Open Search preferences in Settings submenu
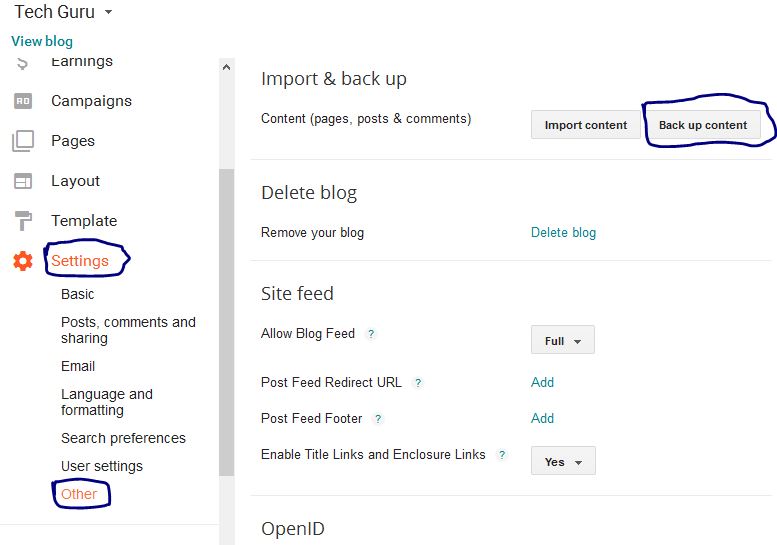Screen dimensions: 777x545 click(x=123, y=438)
